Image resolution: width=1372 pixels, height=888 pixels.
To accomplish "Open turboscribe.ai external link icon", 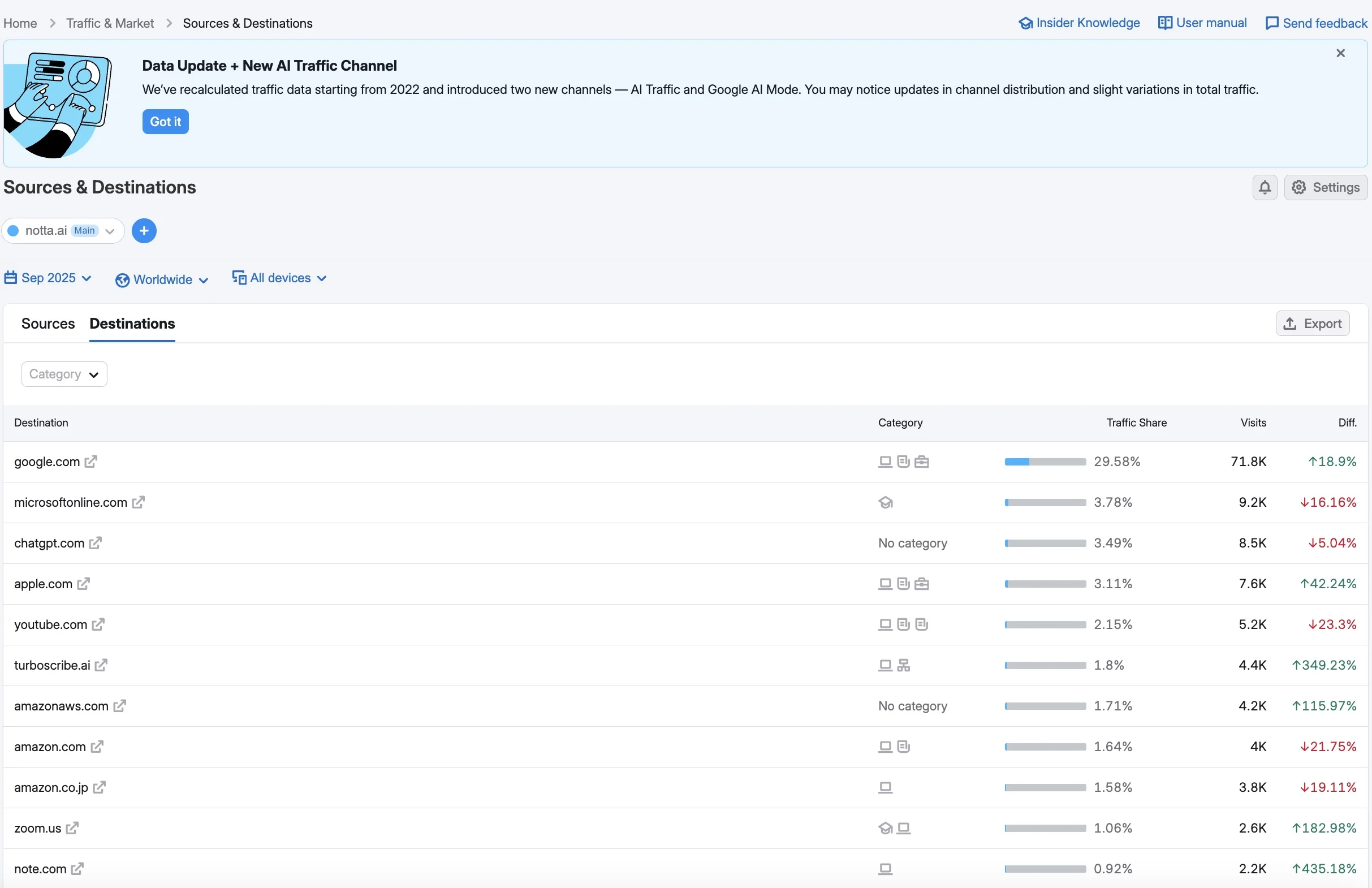I will [101, 665].
